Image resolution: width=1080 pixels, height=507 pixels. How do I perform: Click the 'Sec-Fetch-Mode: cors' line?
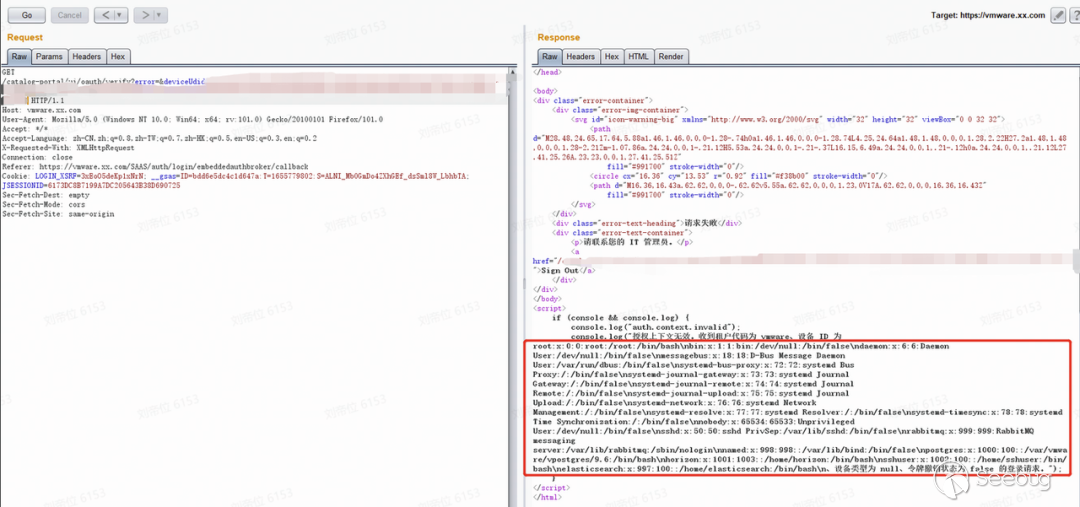pos(43,205)
